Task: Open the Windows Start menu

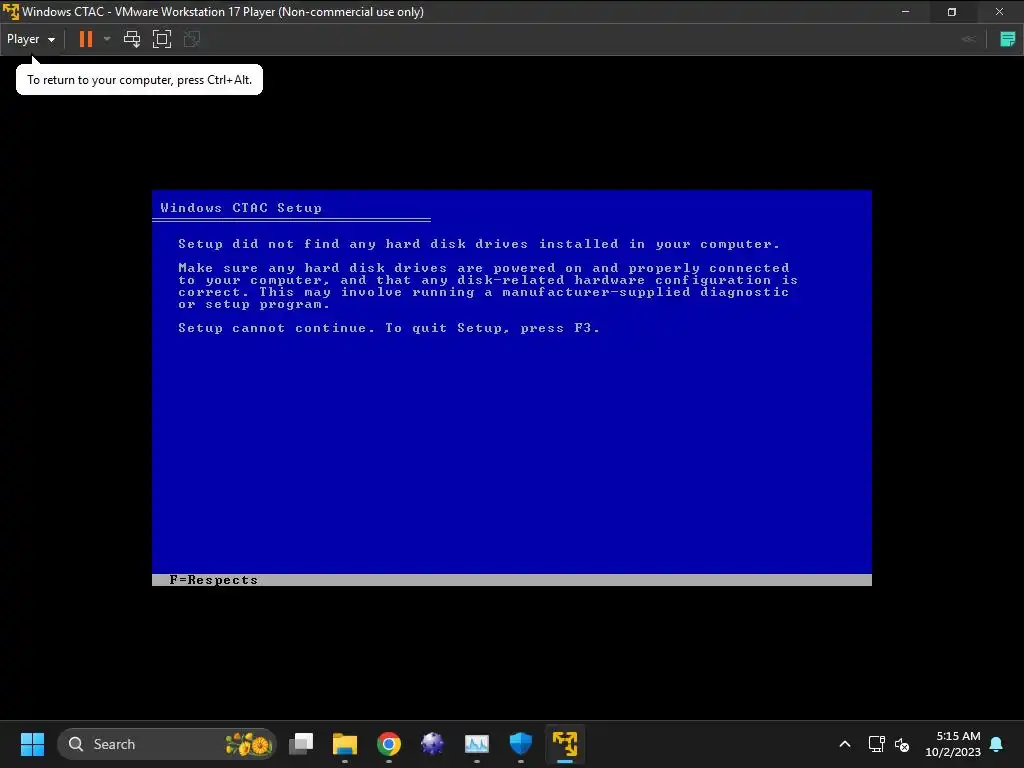Action: pyautogui.click(x=32, y=744)
